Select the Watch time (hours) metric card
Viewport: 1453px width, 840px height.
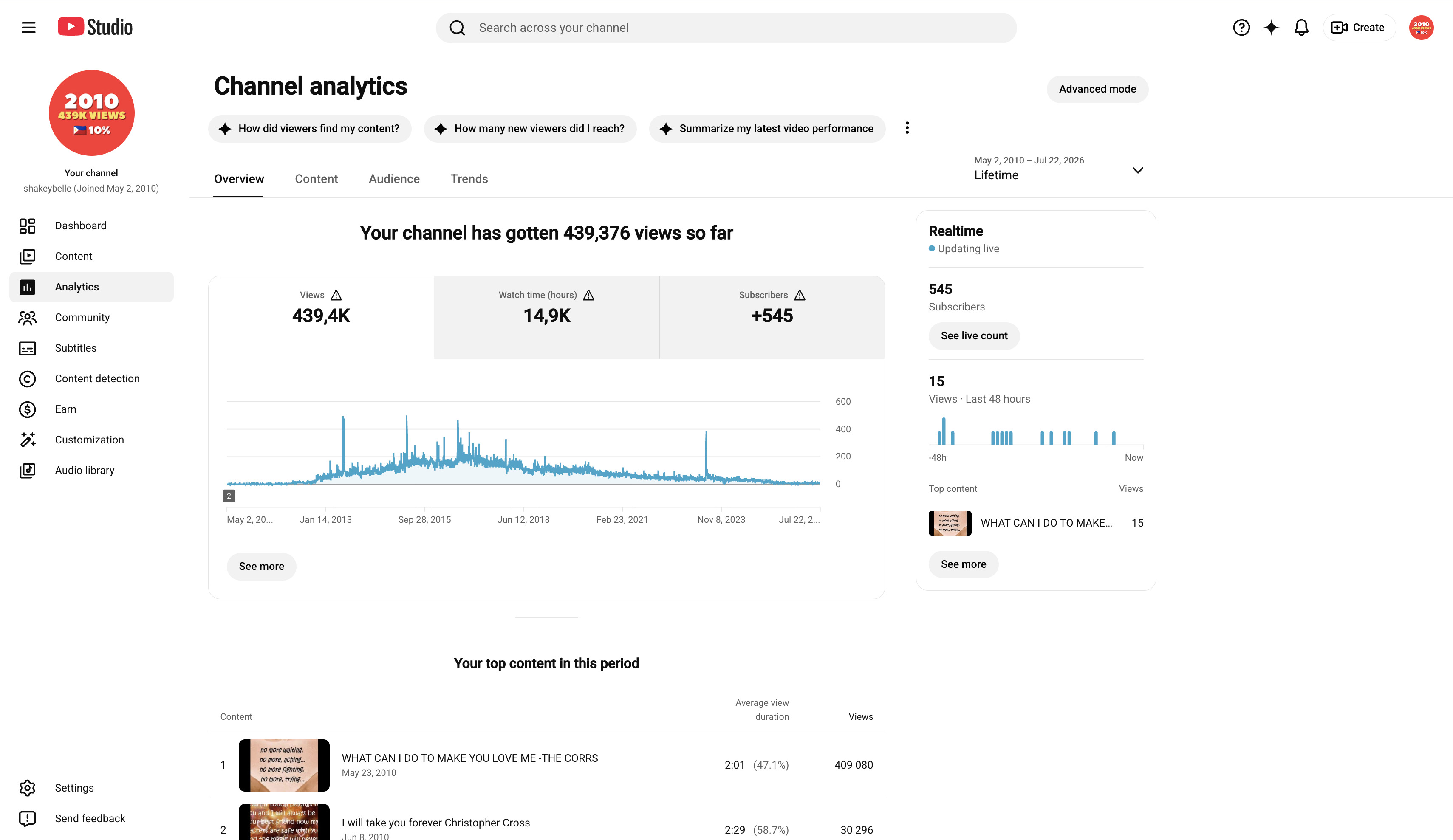click(x=547, y=317)
